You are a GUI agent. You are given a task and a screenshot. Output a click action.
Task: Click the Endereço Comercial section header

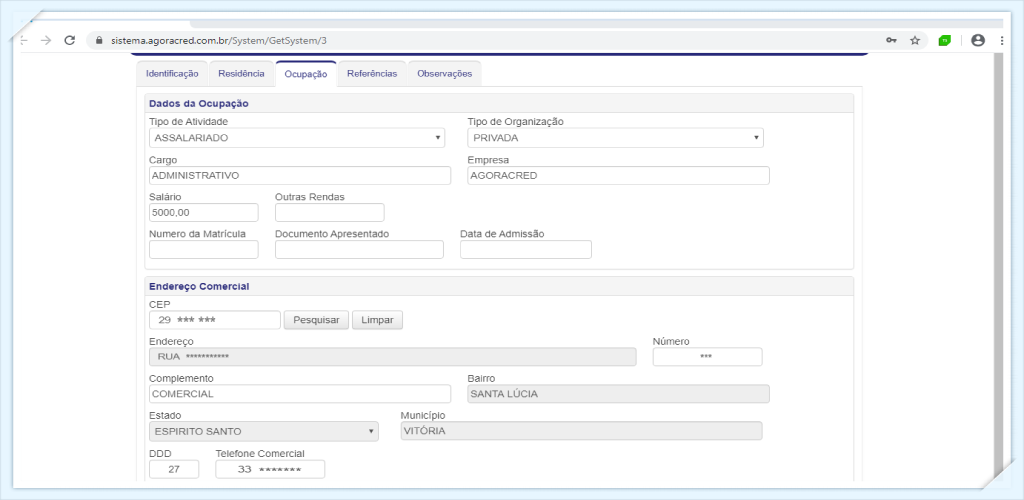(499, 286)
